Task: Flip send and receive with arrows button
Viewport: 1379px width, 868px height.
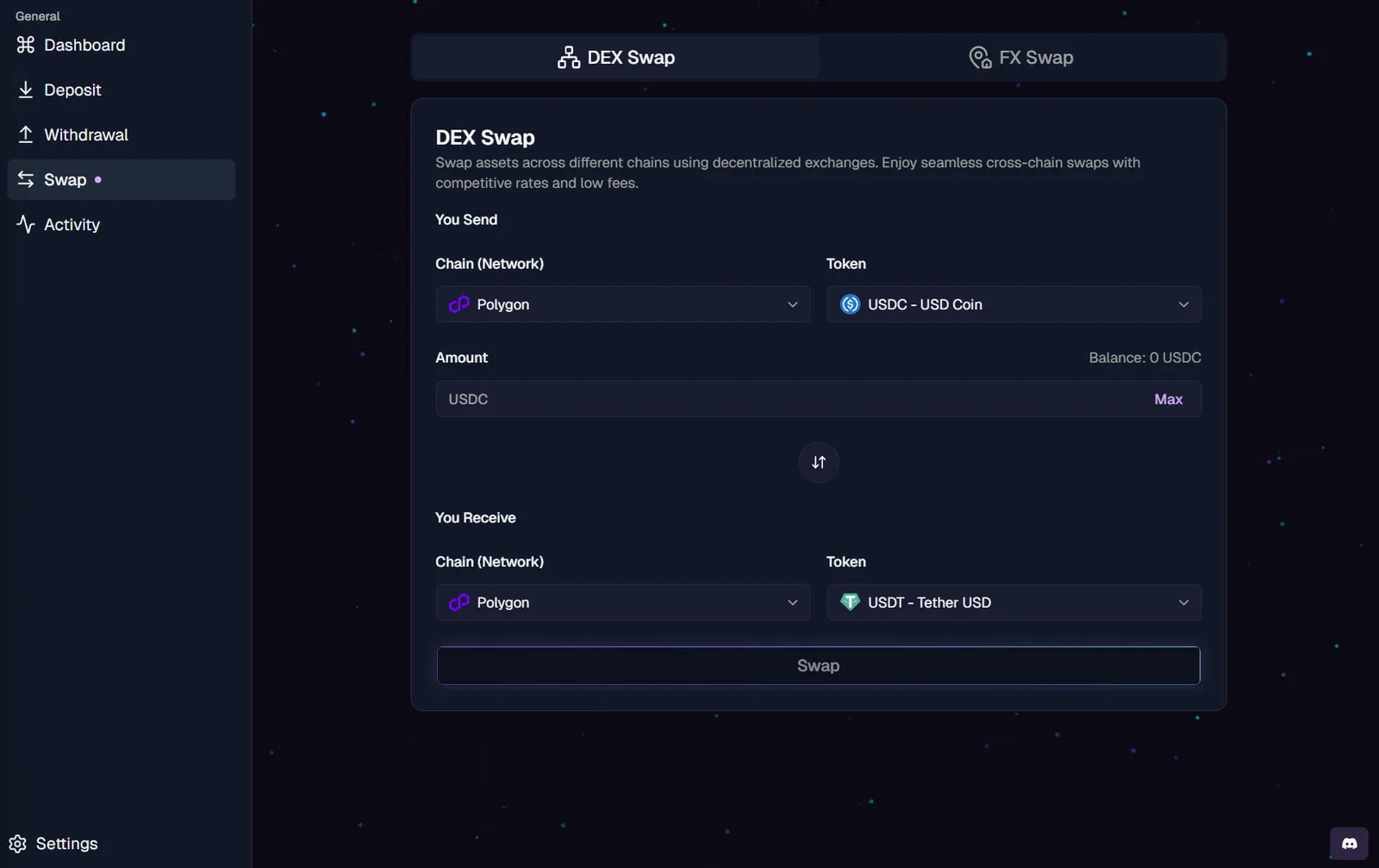Action: point(819,462)
